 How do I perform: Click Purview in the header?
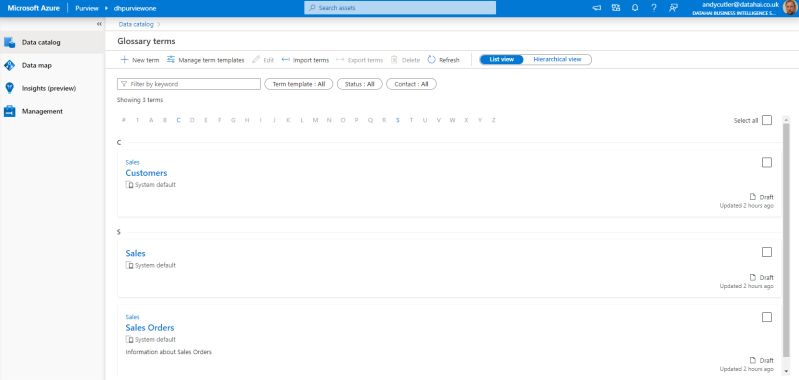coord(87,8)
